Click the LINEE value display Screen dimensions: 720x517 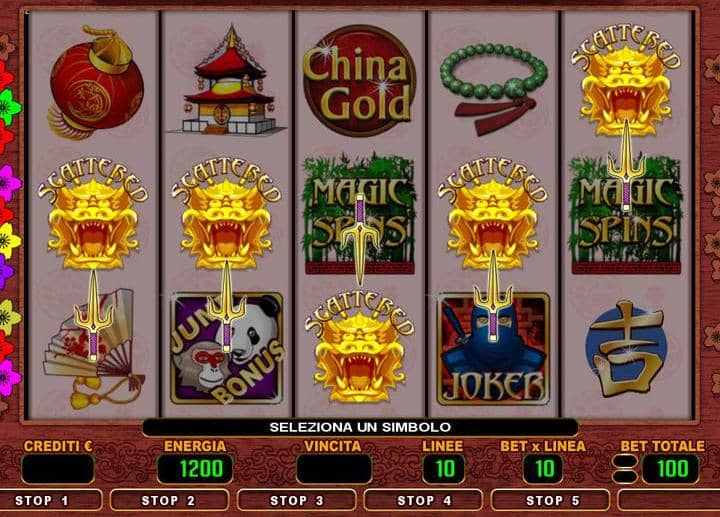click(x=444, y=469)
